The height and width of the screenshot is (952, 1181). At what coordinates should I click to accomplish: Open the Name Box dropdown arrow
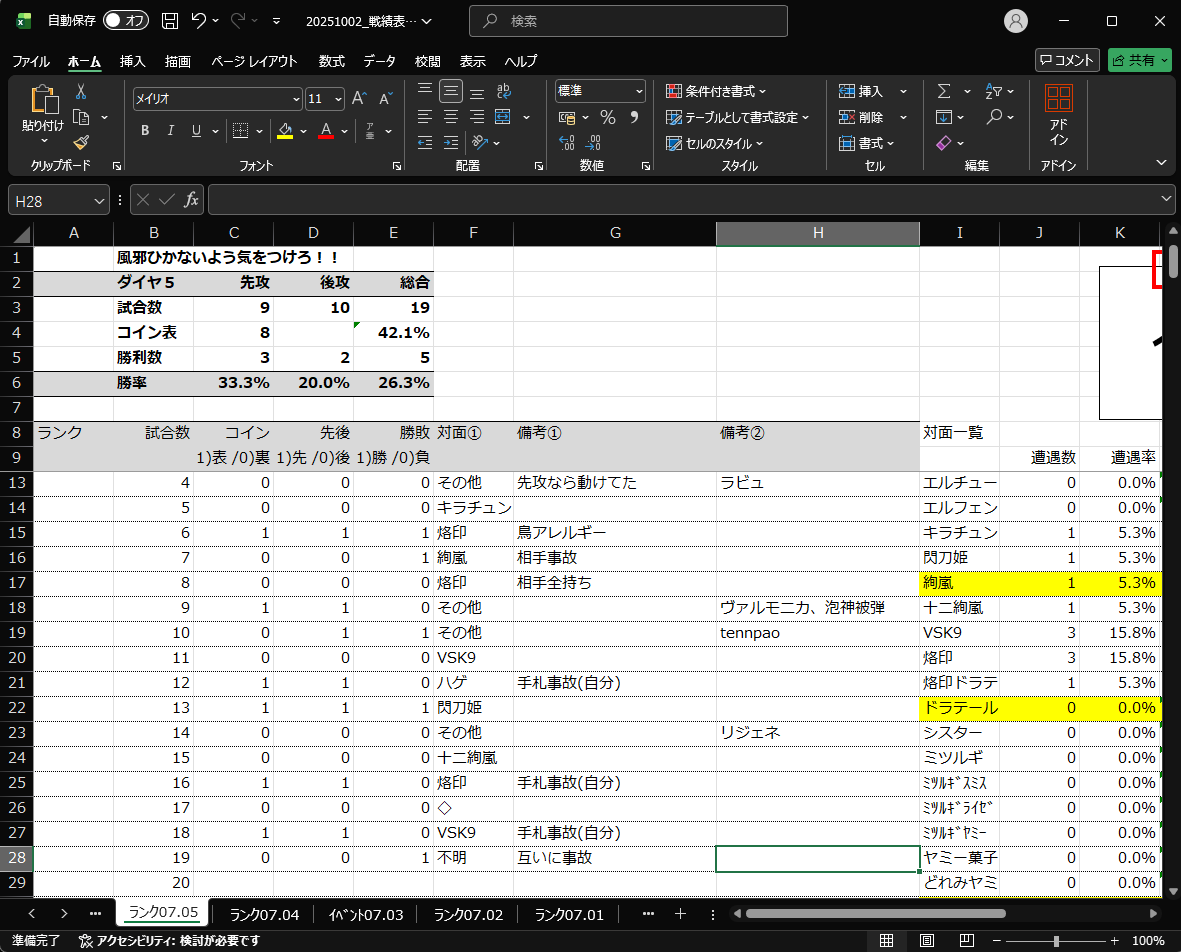tap(99, 201)
